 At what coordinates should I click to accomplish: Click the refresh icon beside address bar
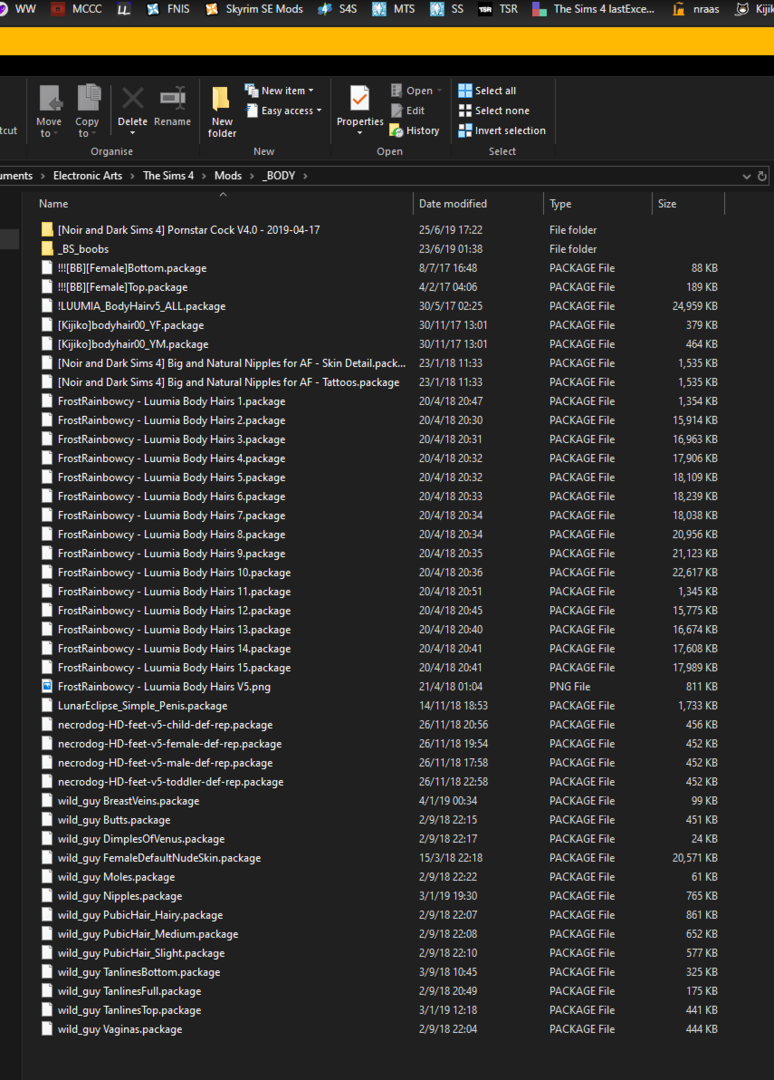click(x=762, y=176)
